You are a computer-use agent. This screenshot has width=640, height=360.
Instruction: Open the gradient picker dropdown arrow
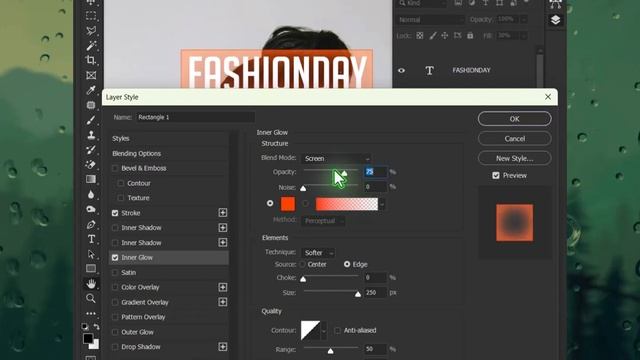click(x=382, y=204)
